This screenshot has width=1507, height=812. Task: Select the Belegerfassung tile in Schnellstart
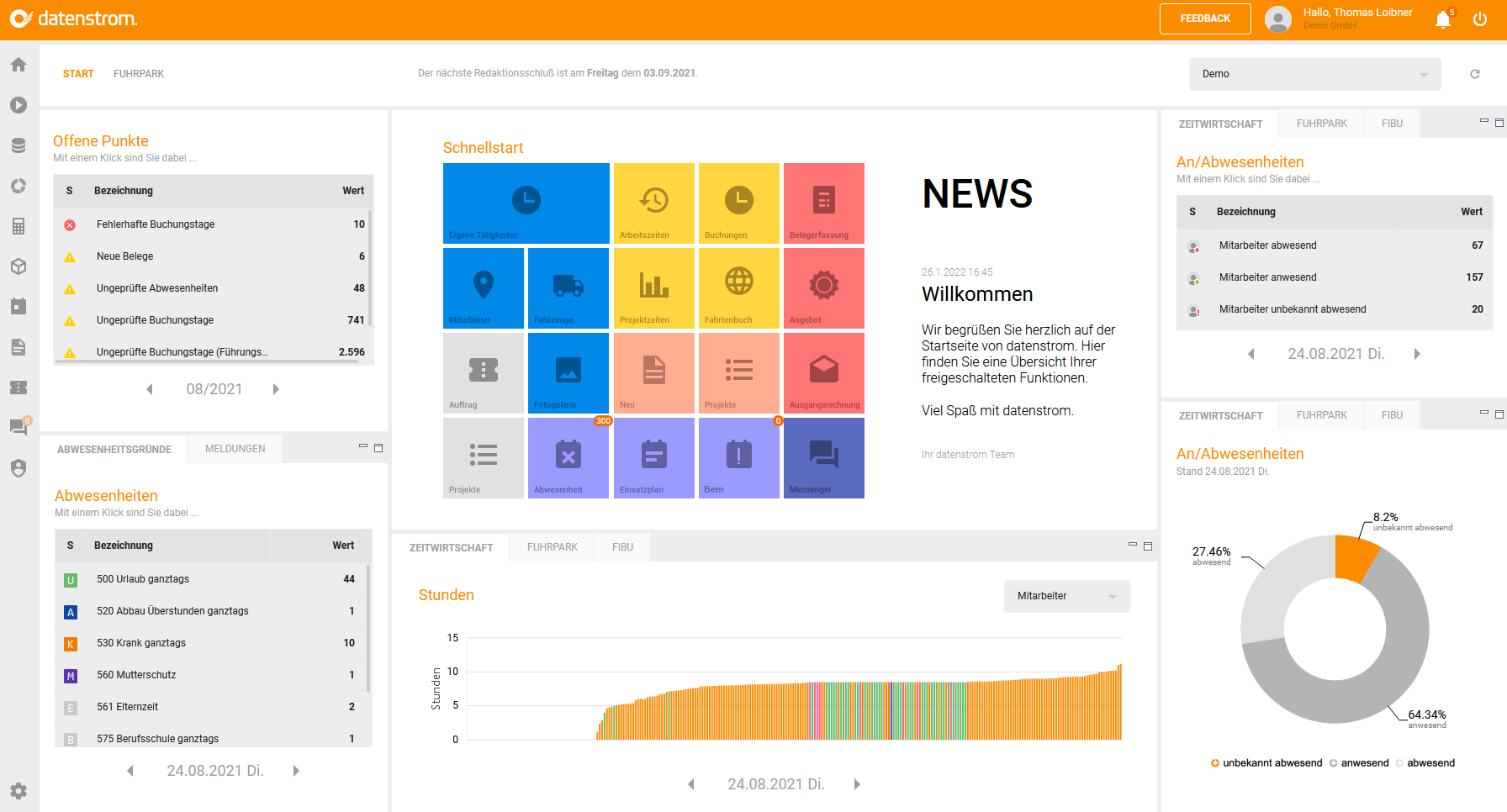click(x=823, y=203)
